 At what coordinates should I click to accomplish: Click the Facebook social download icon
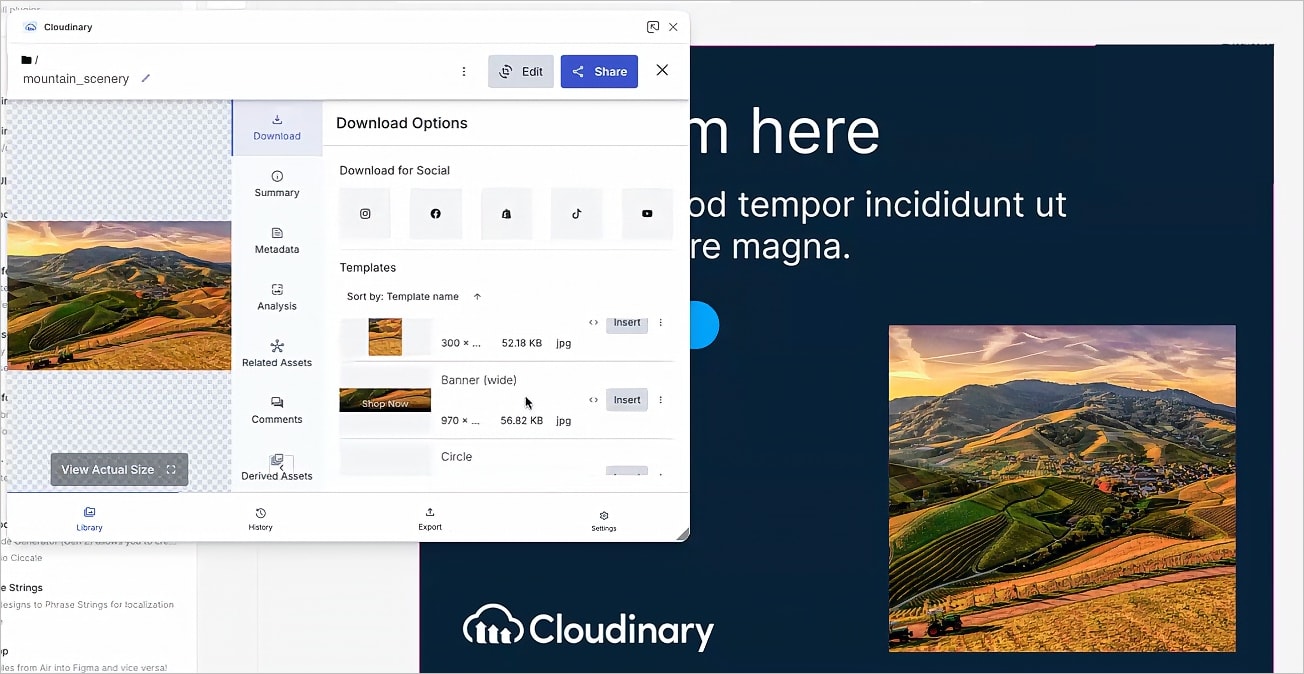(435, 214)
